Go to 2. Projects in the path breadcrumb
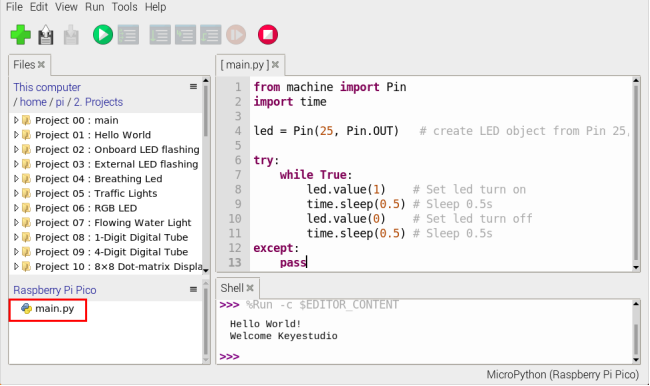Image resolution: width=650 pixels, height=386 pixels. [98, 102]
